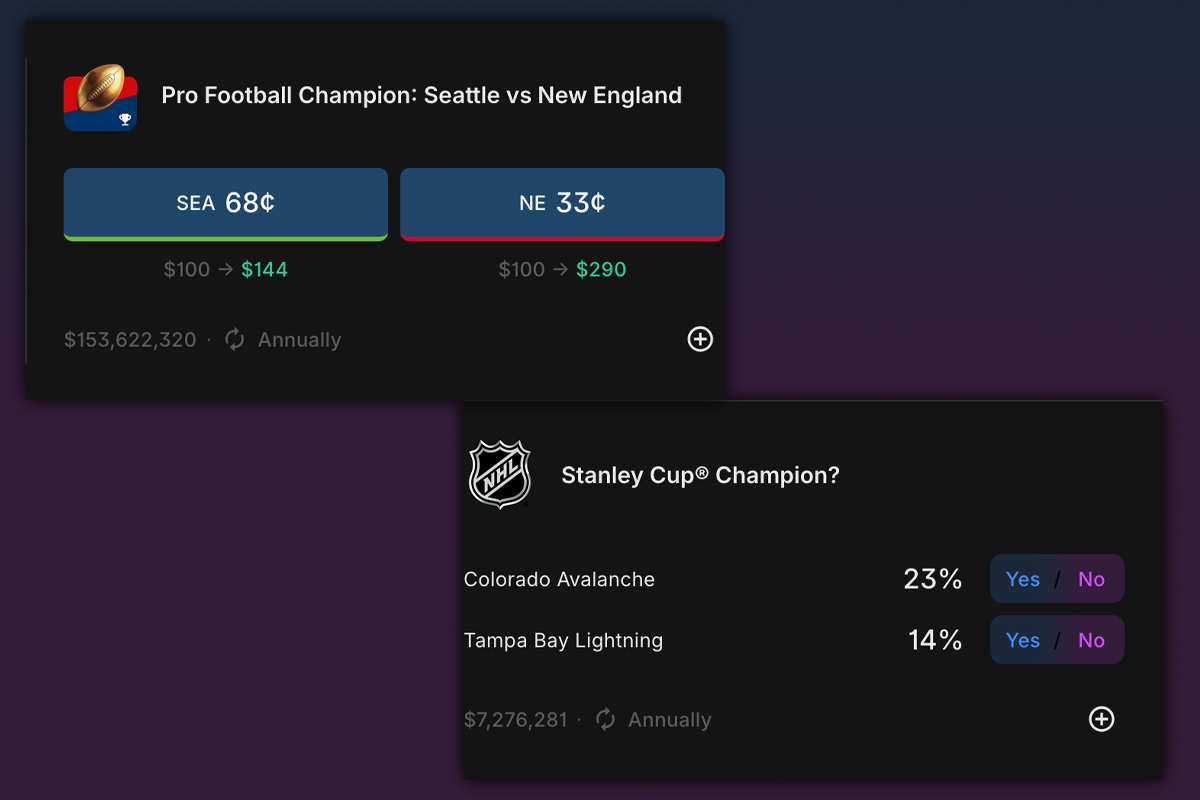1200x800 pixels.
Task: Click Colorado Avalanche's 23% price
Action: tap(933, 578)
